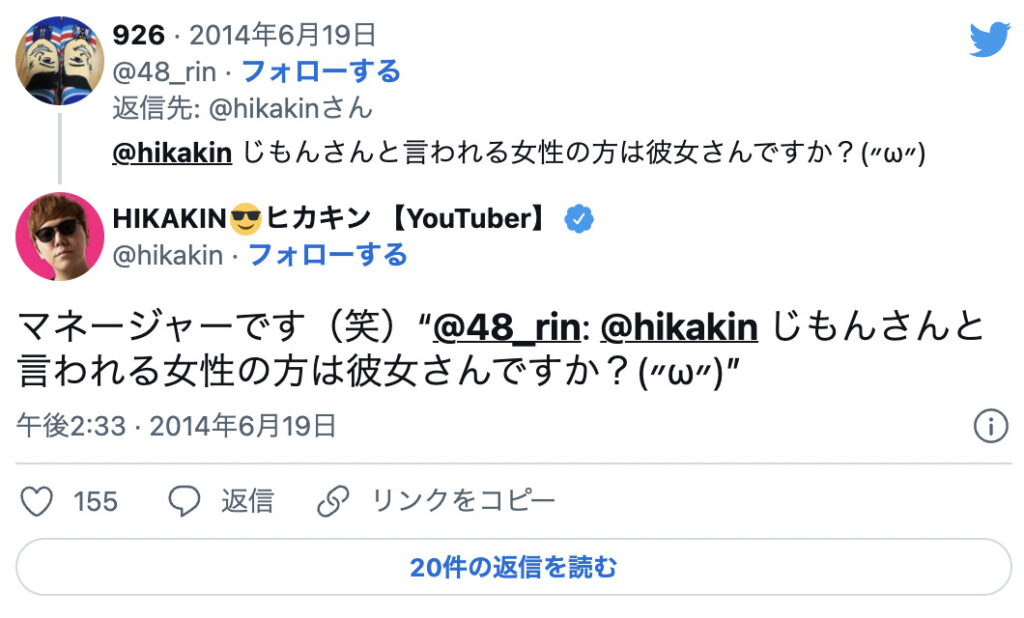Click the 926 display name
The height and width of the screenshot is (618, 1024).
pos(138,35)
